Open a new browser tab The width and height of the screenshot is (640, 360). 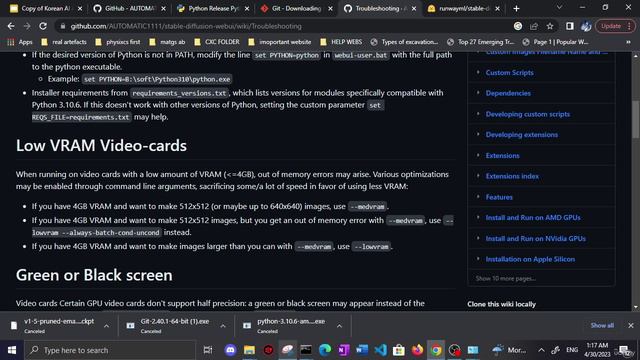[x=516, y=8]
